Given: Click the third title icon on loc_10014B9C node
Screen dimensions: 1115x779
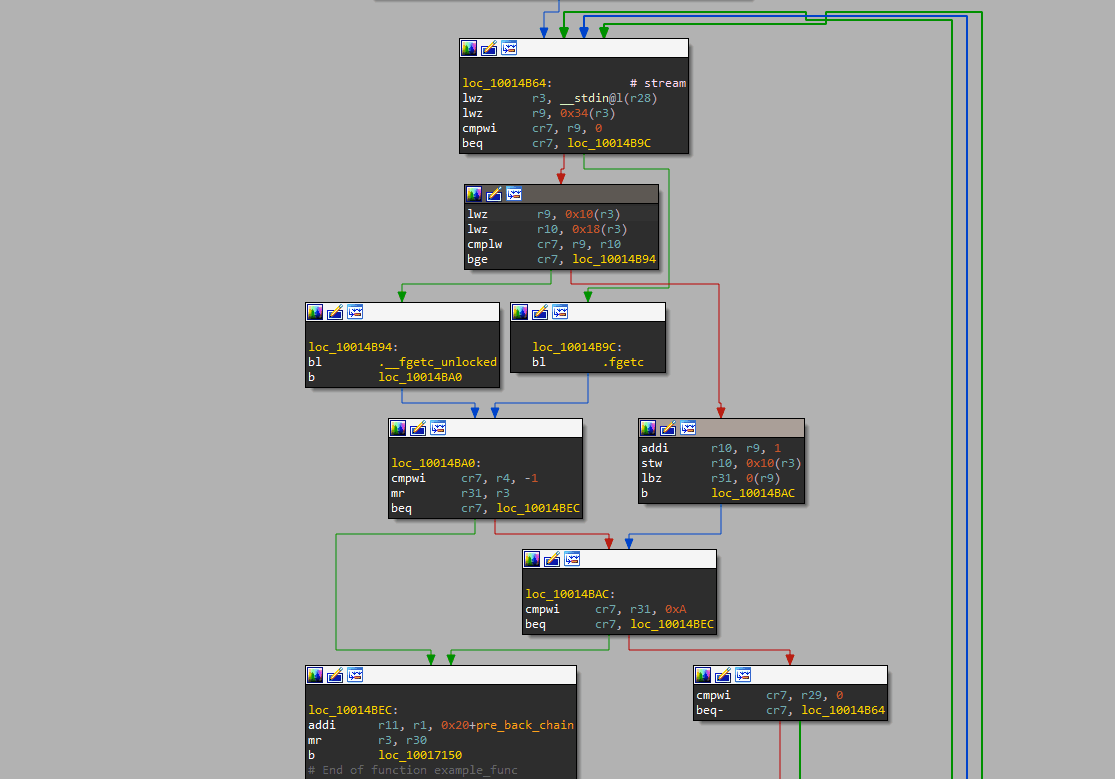Looking at the screenshot, I should pyautogui.click(x=560, y=312).
